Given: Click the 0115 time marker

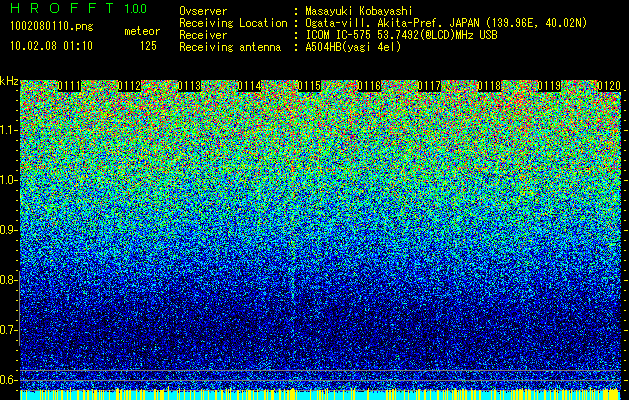Looking at the screenshot, I should click(x=309, y=86).
